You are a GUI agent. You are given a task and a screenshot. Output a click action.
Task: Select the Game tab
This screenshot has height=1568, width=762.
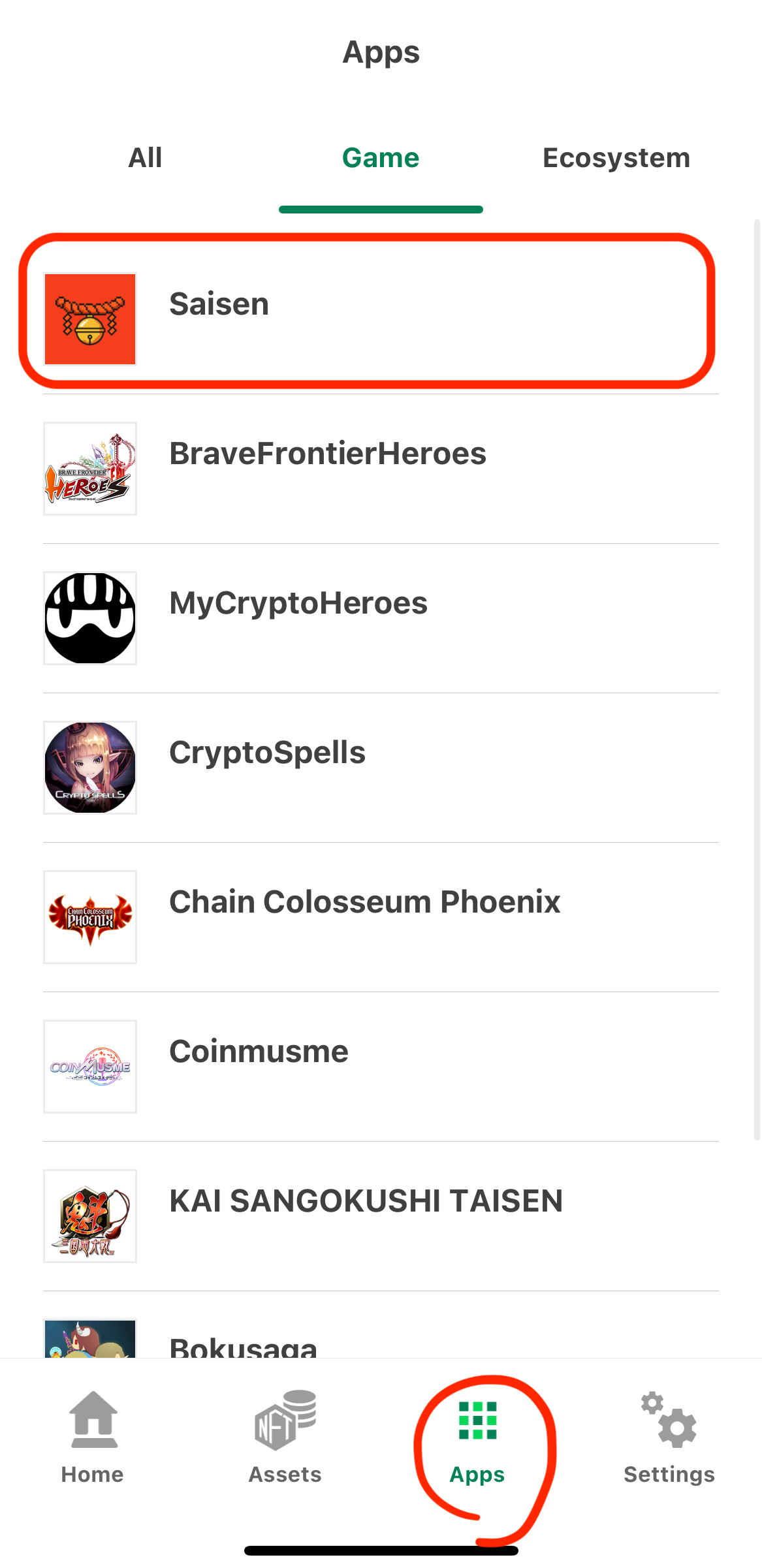(381, 158)
